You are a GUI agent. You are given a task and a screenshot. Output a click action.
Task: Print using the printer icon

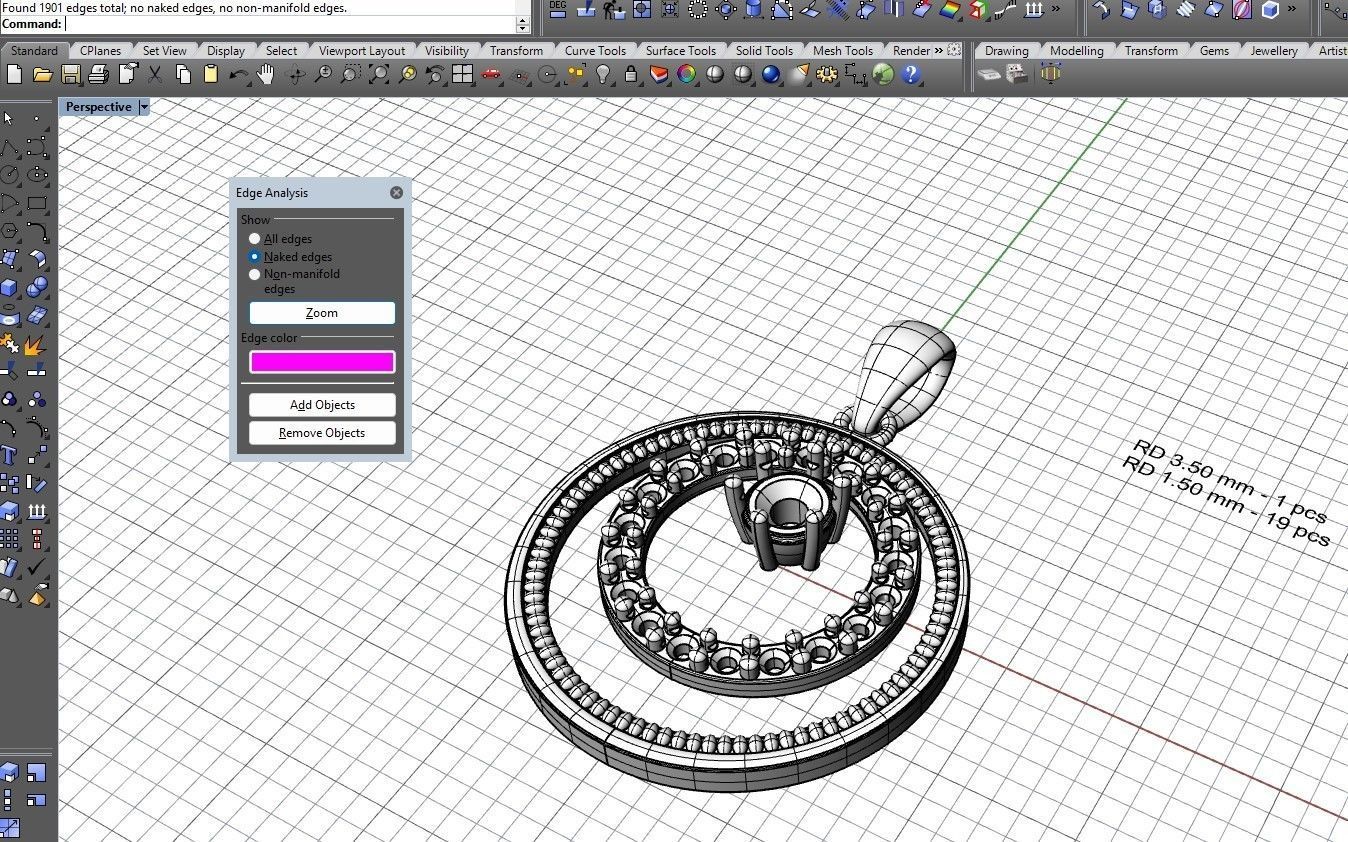[98, 74]
